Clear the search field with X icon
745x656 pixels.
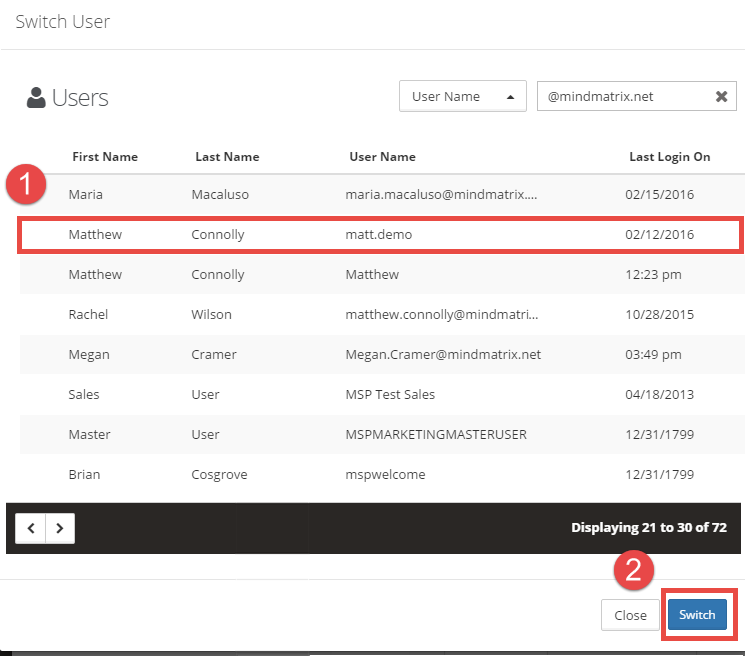tap(721, 97)
